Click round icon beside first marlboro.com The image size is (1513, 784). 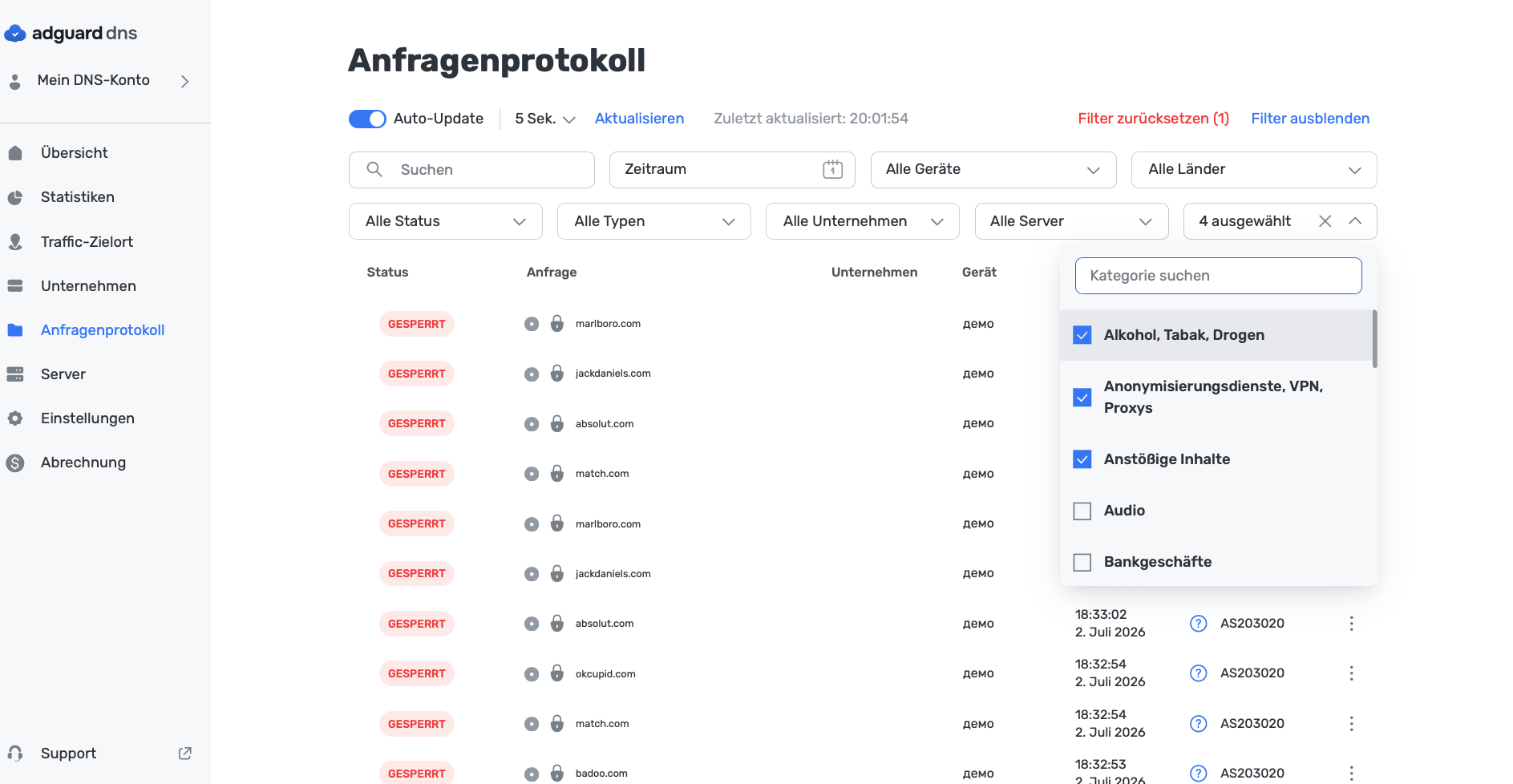pyautogui.click(x=532, y=324)
